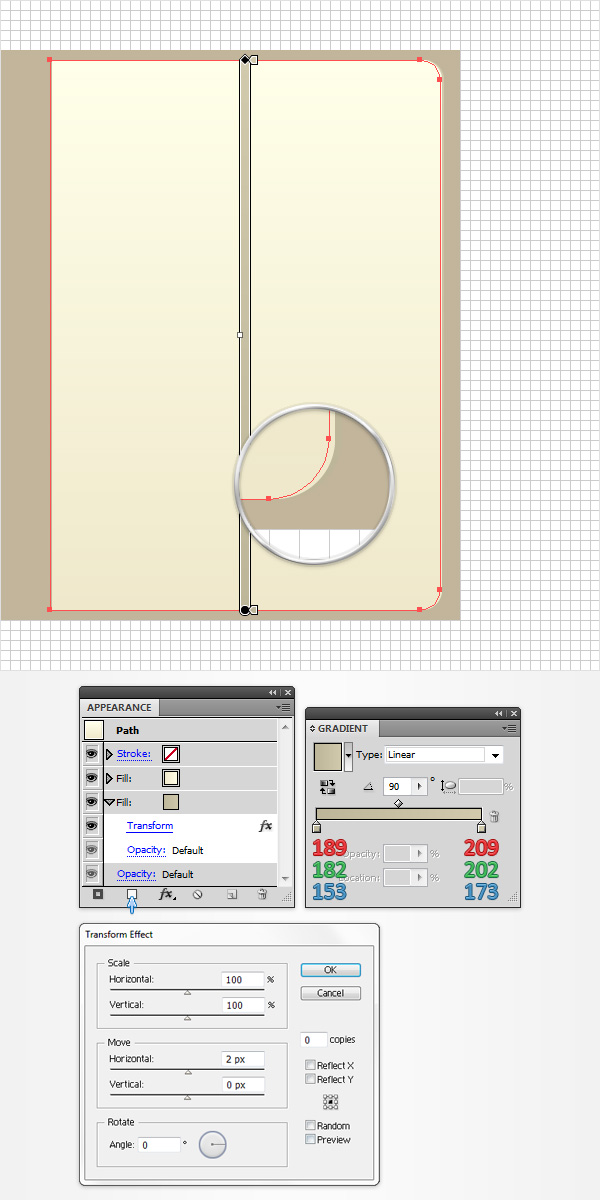The width and height of the screenshot is (600, 1200).
Task: Click the Clear Appearance icon
Action: [x=198, y=895]
